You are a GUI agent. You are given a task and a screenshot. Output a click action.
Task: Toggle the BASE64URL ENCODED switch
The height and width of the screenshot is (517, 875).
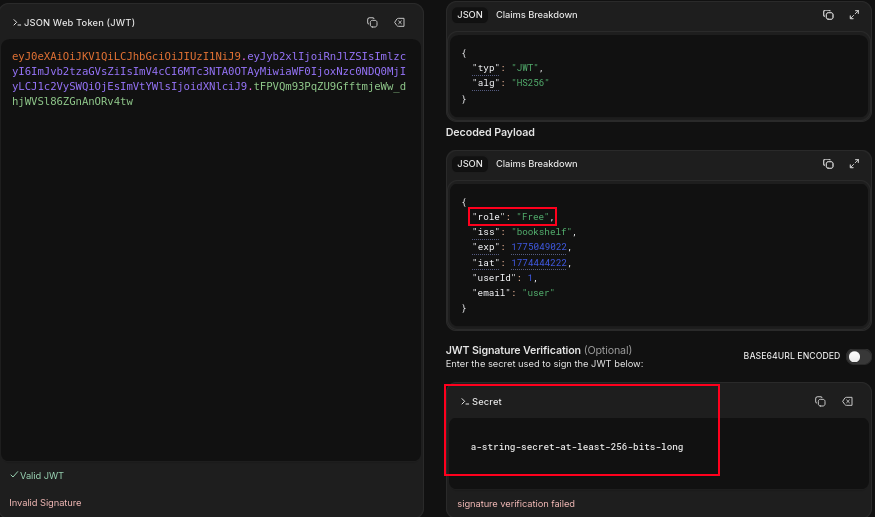[858, 356]
